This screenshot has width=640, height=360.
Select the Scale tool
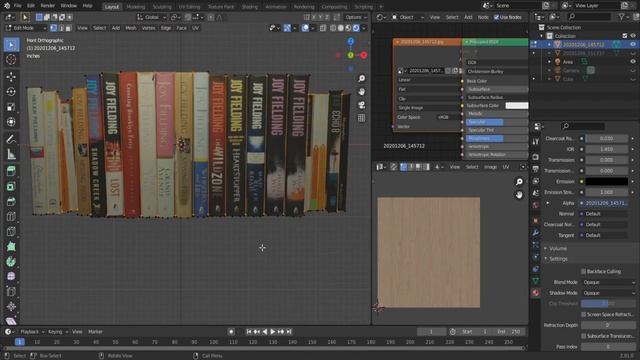[x=11, y=107]
